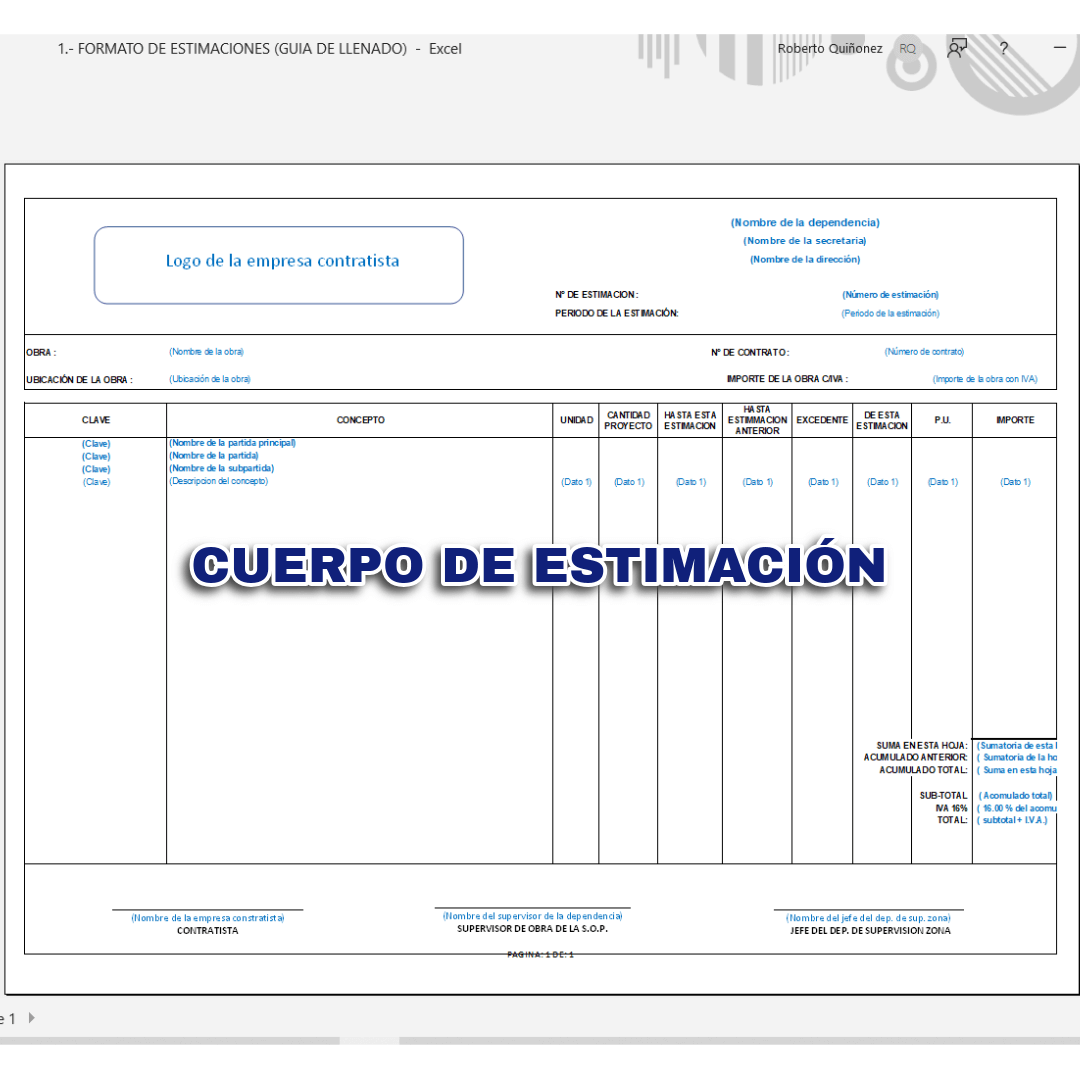Go to next page using arrow

pos(32,1018)
